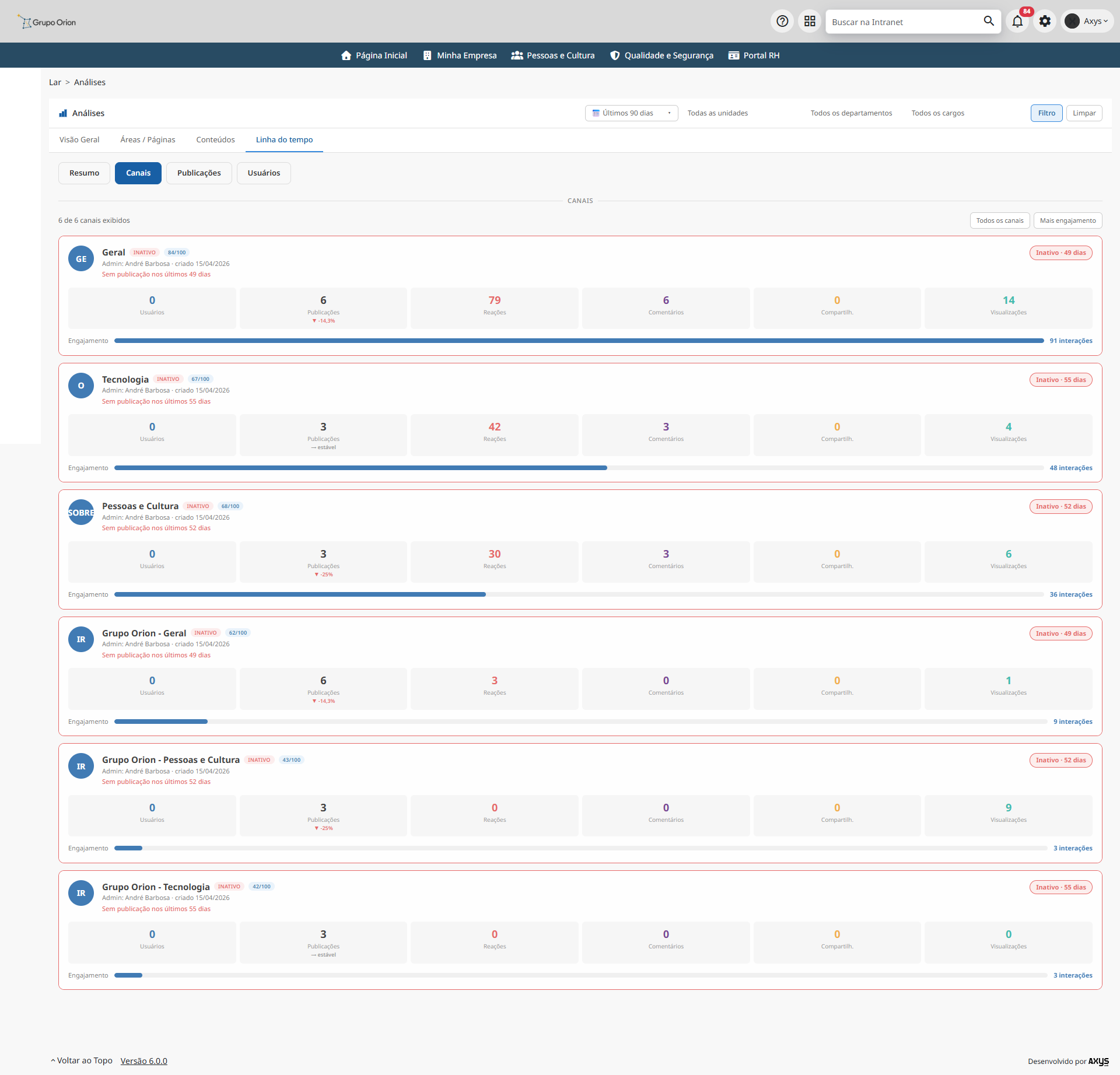Click the 79 Reações stat tile
Viewport: 1120px width, 1075px height.
click(x=495, y=308)
